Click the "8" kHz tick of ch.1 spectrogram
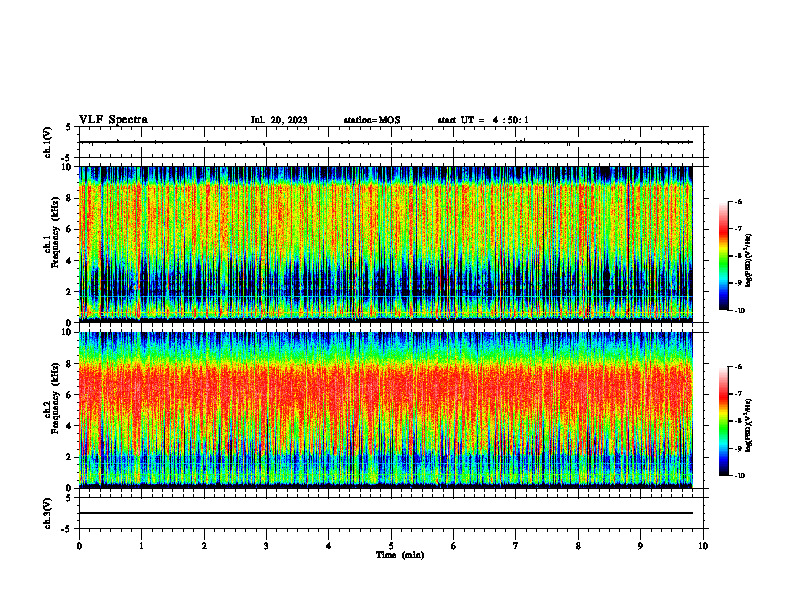 click(x=70, y=198)
